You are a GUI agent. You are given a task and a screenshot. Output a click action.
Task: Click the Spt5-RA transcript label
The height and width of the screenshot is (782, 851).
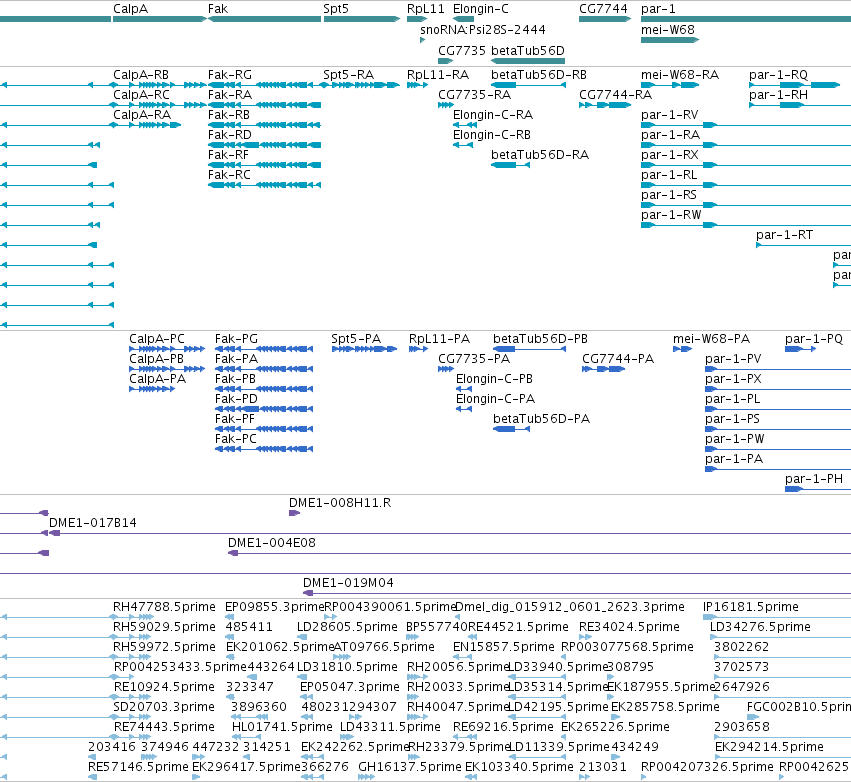(348, 75)
